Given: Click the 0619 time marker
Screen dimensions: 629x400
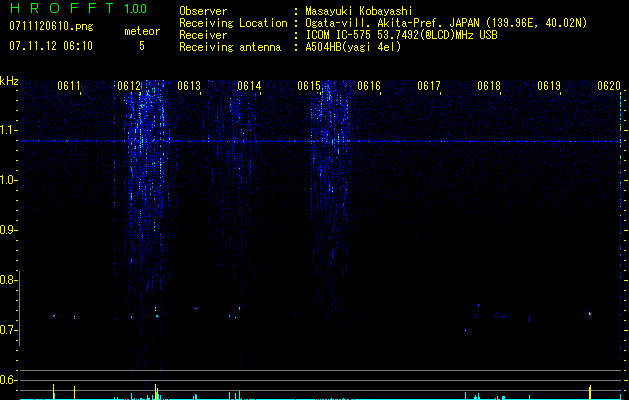Looking at the screenshot, I should coord(549,86).
